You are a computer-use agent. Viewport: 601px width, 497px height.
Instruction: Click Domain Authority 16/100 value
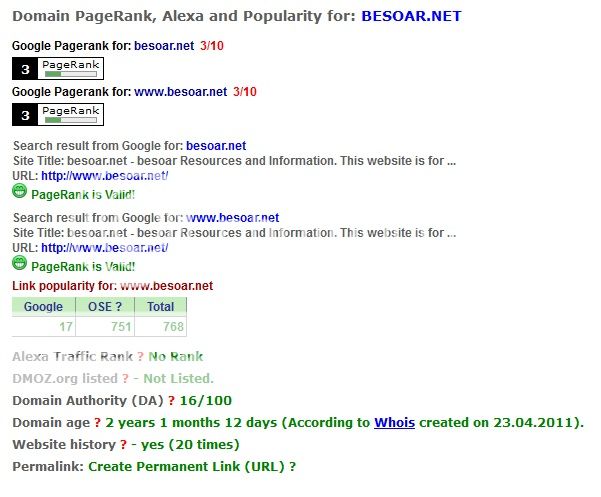coord(206,400)
